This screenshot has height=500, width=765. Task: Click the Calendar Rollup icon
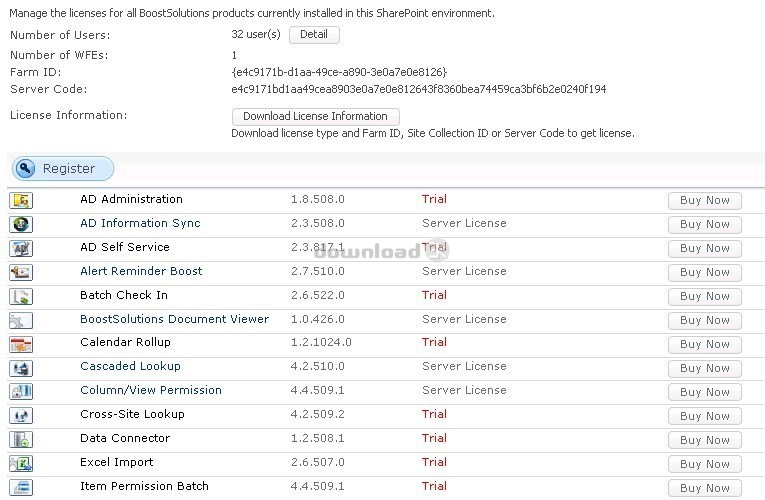click(21, 344)
